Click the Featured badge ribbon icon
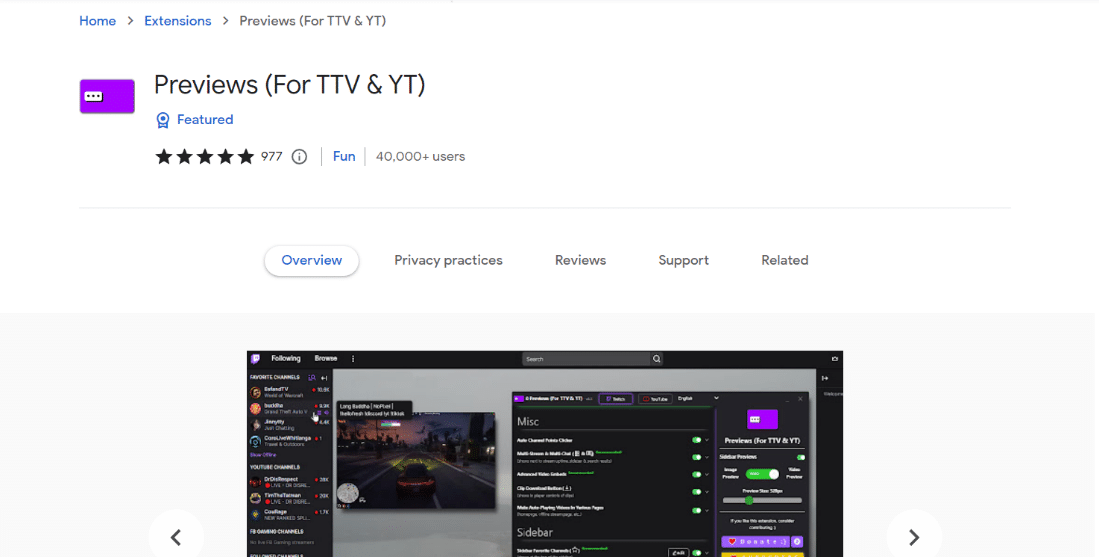Viewport: 1099px width, 557px height. tap(163, 120)
